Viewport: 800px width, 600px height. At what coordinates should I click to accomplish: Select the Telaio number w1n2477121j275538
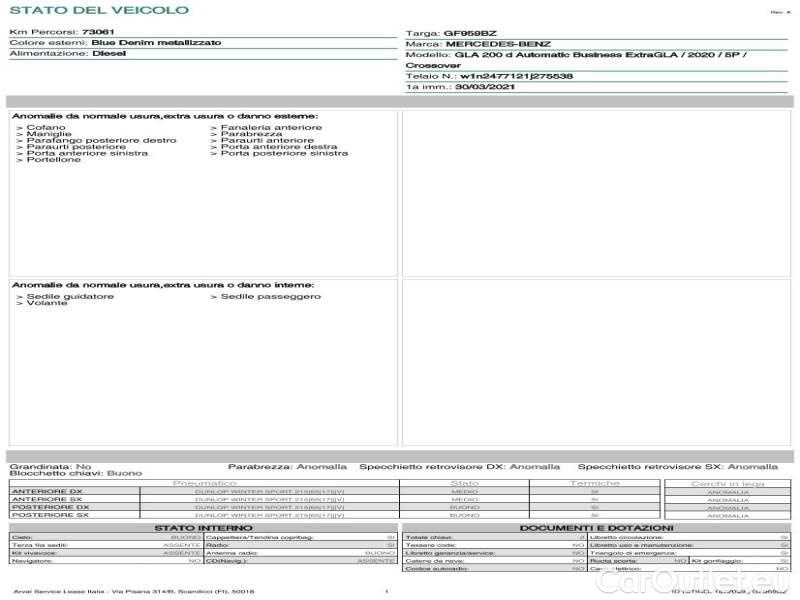516,76
